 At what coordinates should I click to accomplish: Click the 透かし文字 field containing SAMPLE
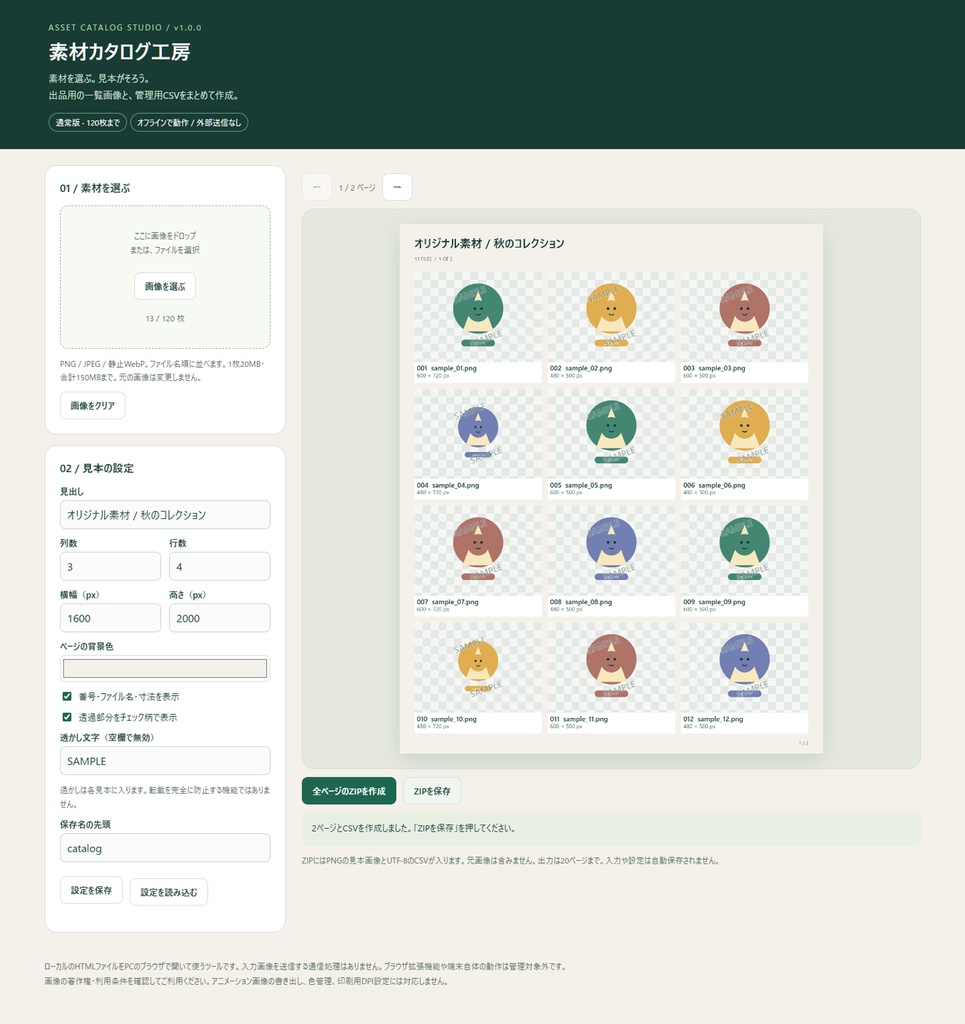point(165,761)
